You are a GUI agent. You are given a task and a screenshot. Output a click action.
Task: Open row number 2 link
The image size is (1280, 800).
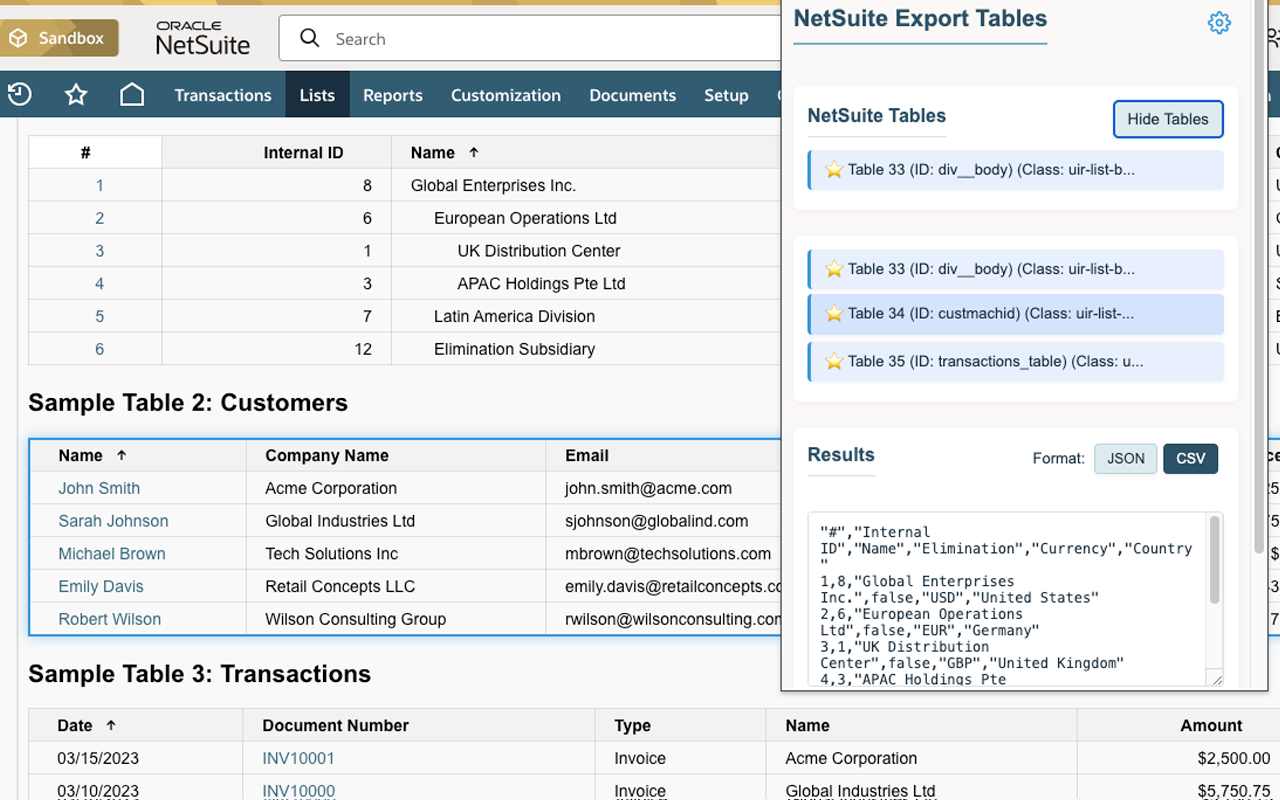[x=99, y=218]
